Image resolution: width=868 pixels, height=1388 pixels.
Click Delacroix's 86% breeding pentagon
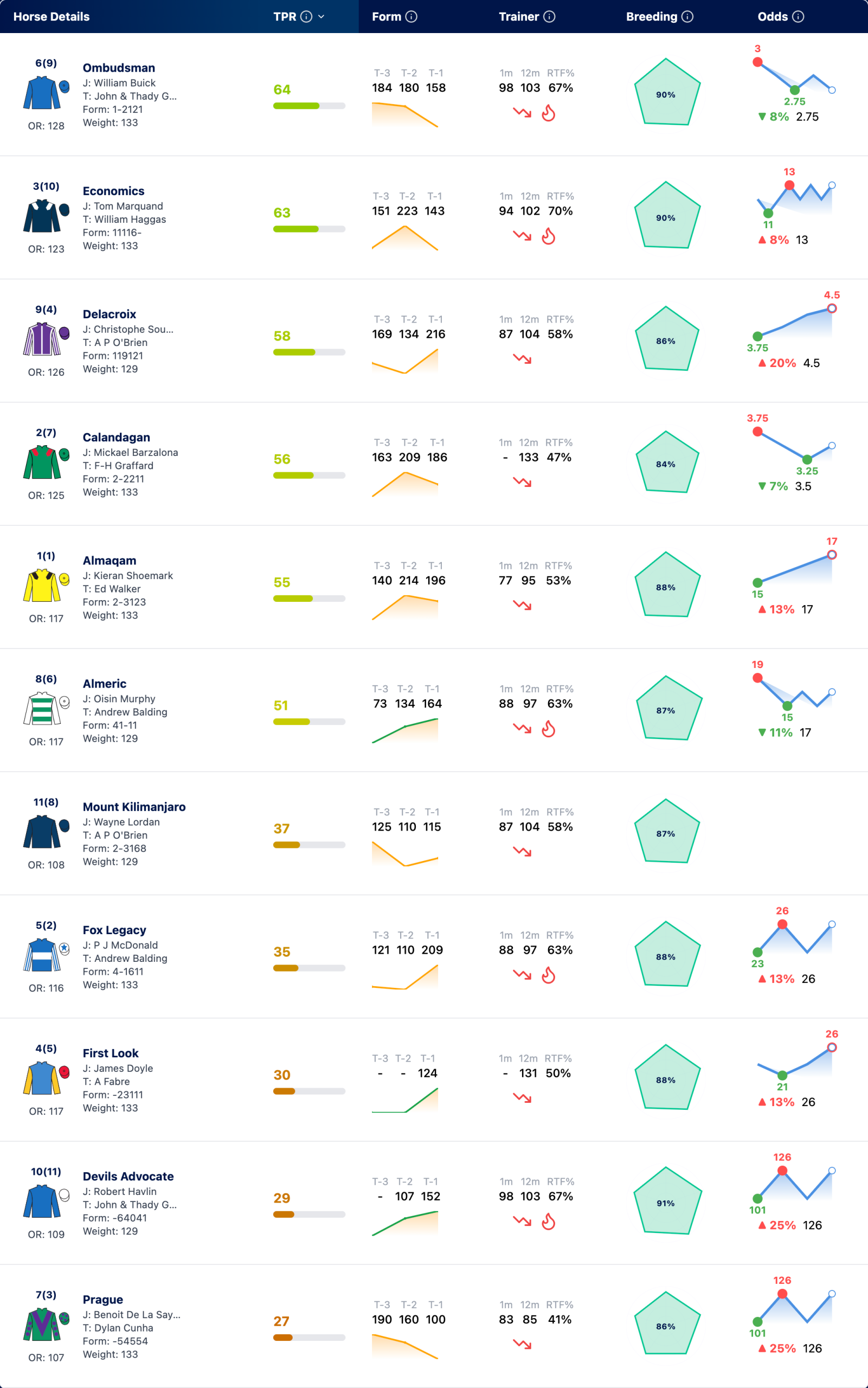tap(666, 339)
